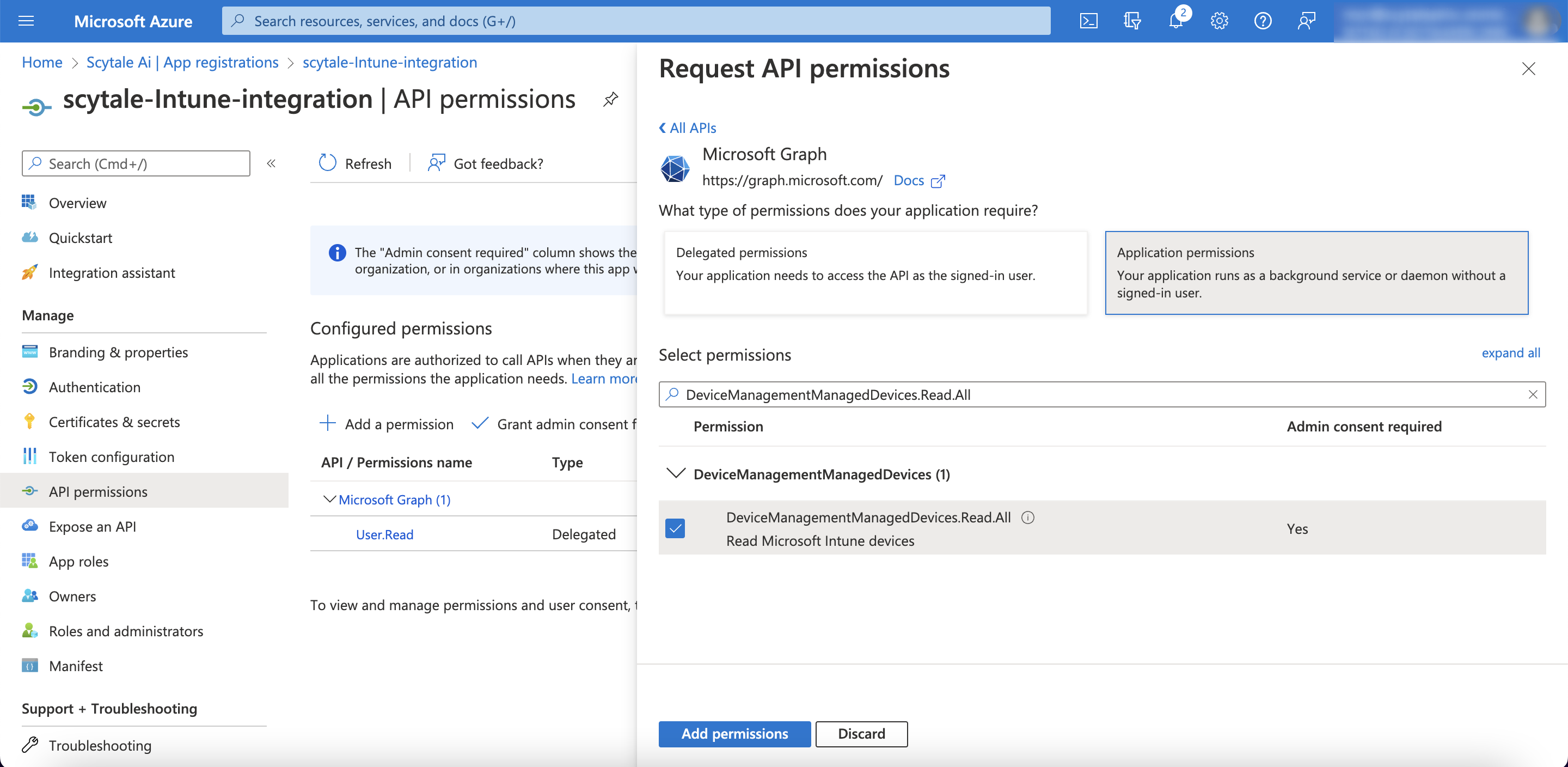Image resolution: width=1568 pixels, height=767 pixels.
Task: Open the Microsoft Graph (1) link
Action: point(394,500)
